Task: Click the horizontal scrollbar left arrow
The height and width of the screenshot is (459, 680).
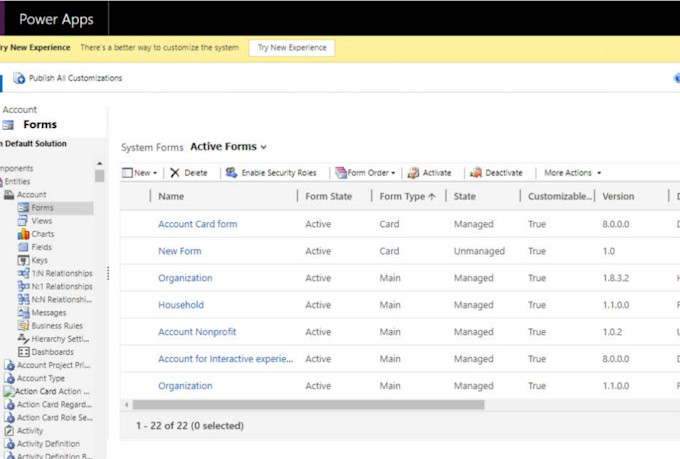Action: pyautogui.click(x=127, y=405)
